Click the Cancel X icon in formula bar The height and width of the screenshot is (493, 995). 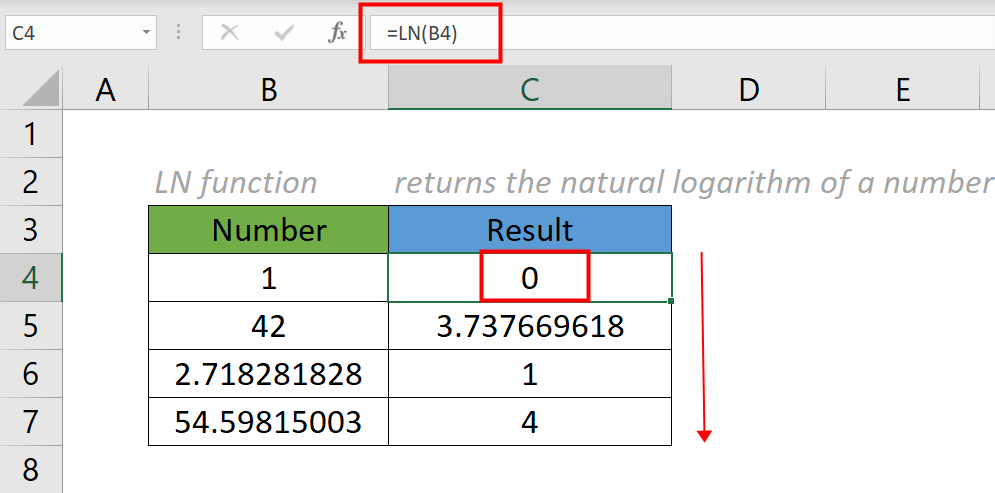click(x=230, y=33)
